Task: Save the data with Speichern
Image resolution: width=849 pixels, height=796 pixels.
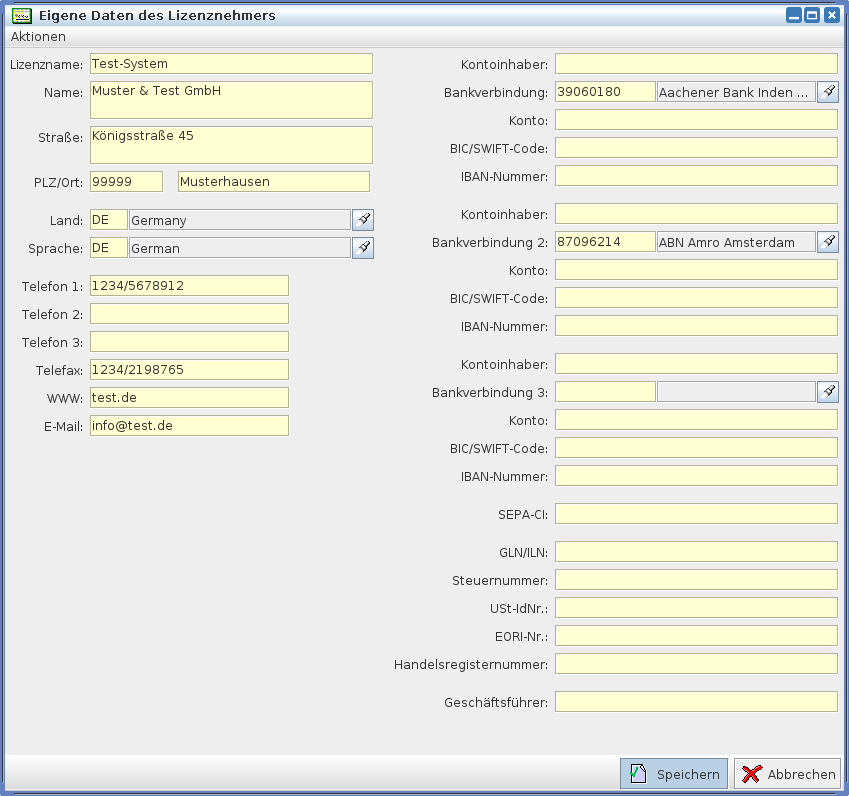Action: tap(674, 774)
